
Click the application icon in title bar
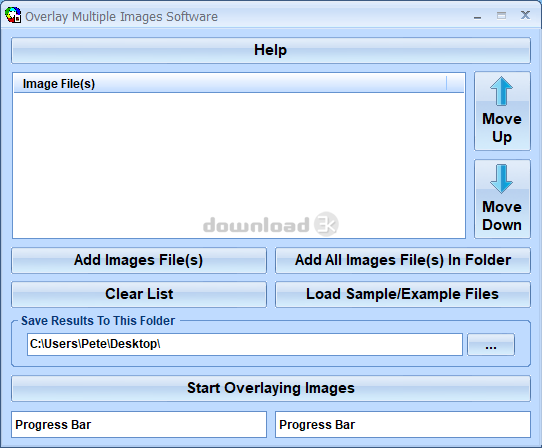(x=13, y=16)
